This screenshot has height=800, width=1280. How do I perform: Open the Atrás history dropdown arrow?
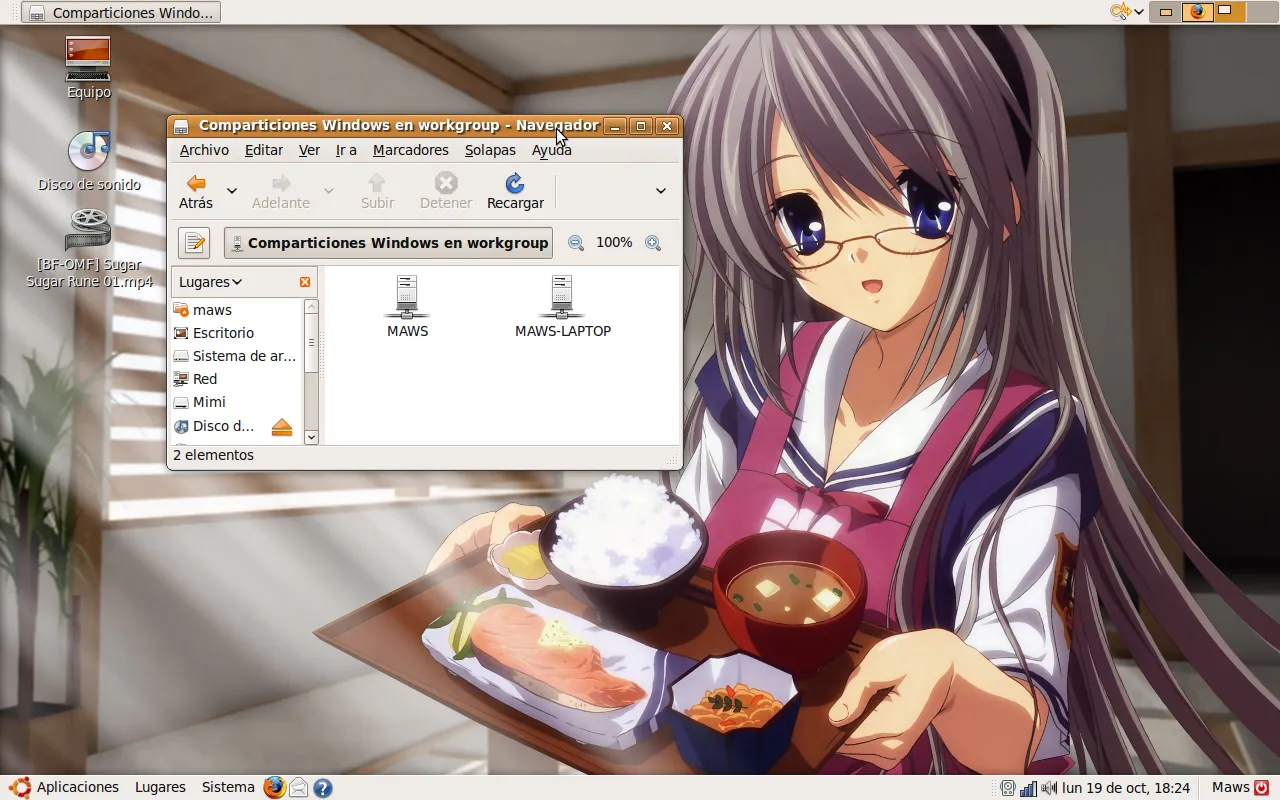click(232, 191)
